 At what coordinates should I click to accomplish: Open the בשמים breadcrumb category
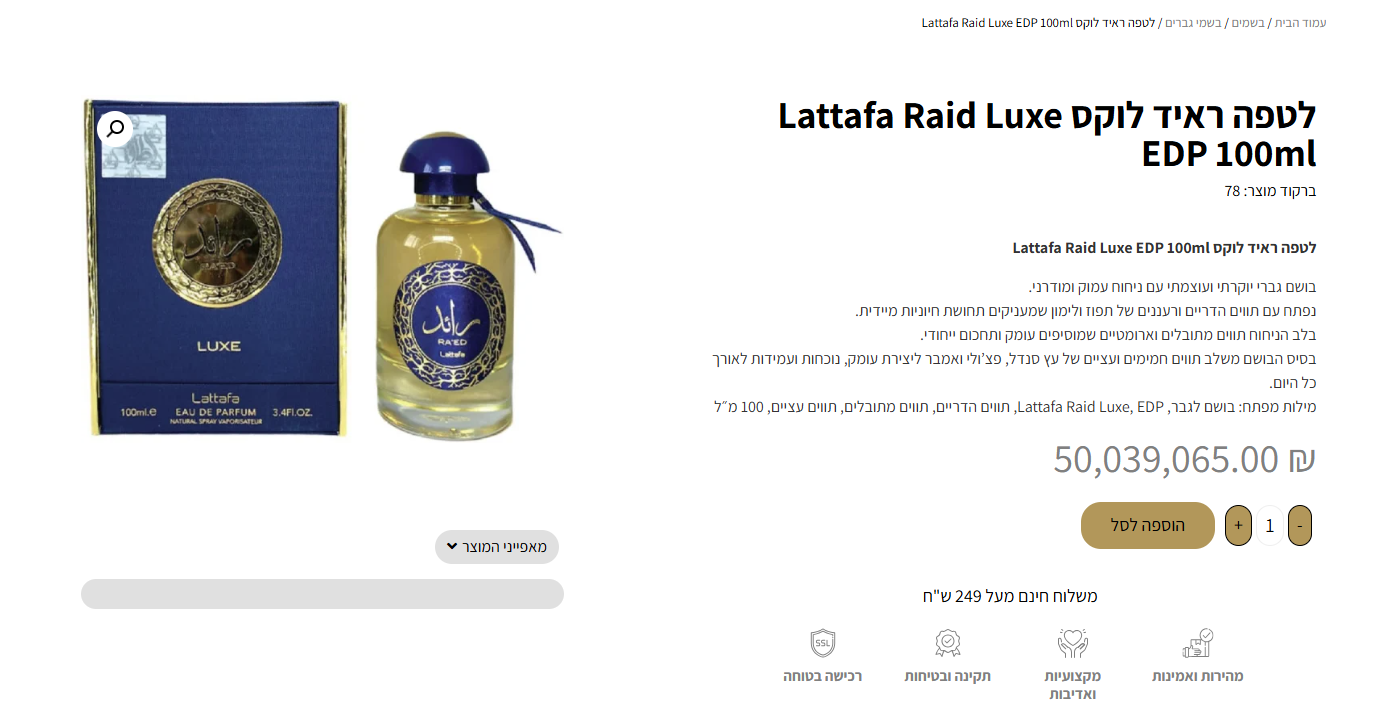pyautogui.click(x=1247, y=22)
